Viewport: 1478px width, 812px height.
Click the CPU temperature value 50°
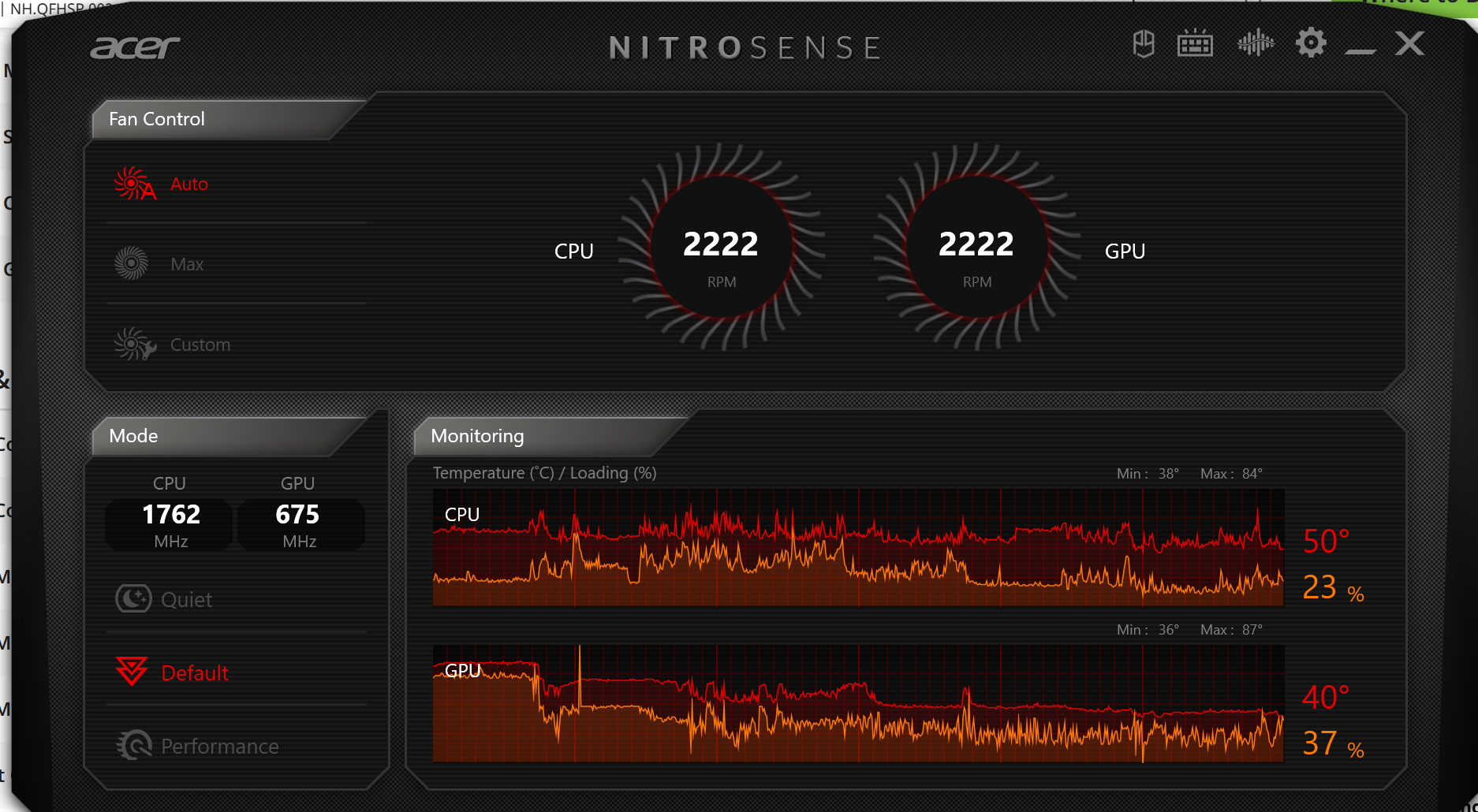(1326, 541)
